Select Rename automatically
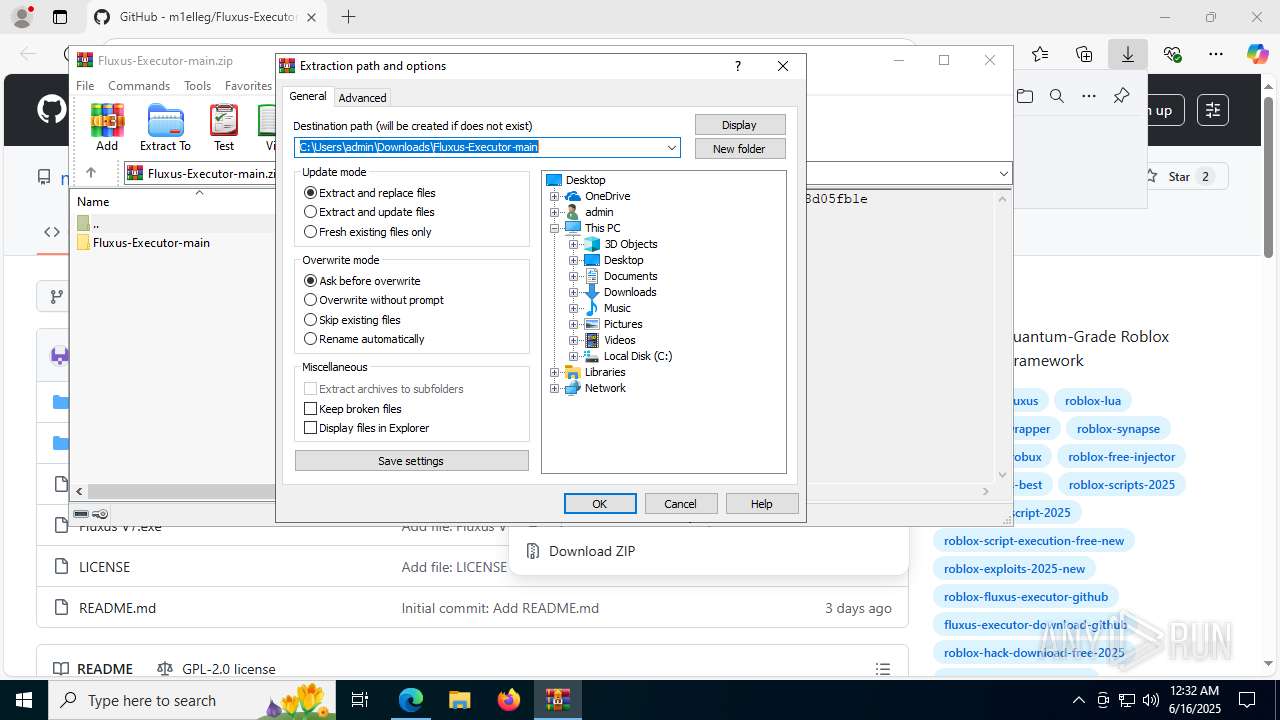This screenshot has height=720, width=1280. coord(364,339)
